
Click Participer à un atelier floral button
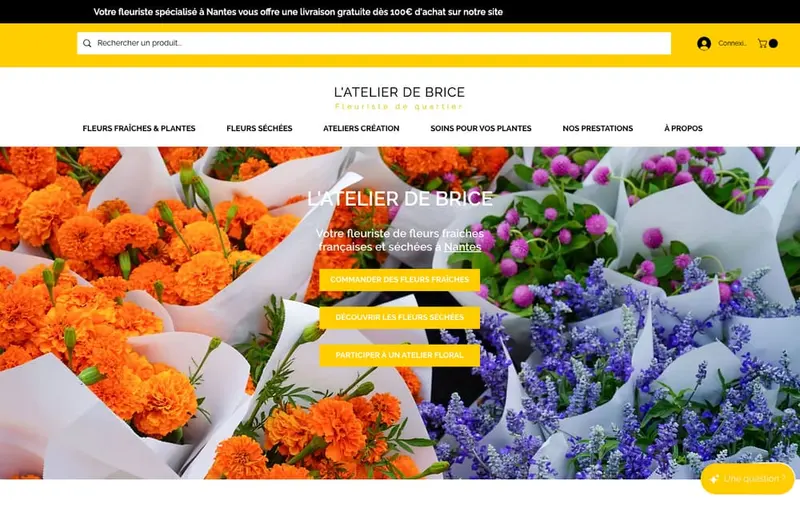(399, 355)
